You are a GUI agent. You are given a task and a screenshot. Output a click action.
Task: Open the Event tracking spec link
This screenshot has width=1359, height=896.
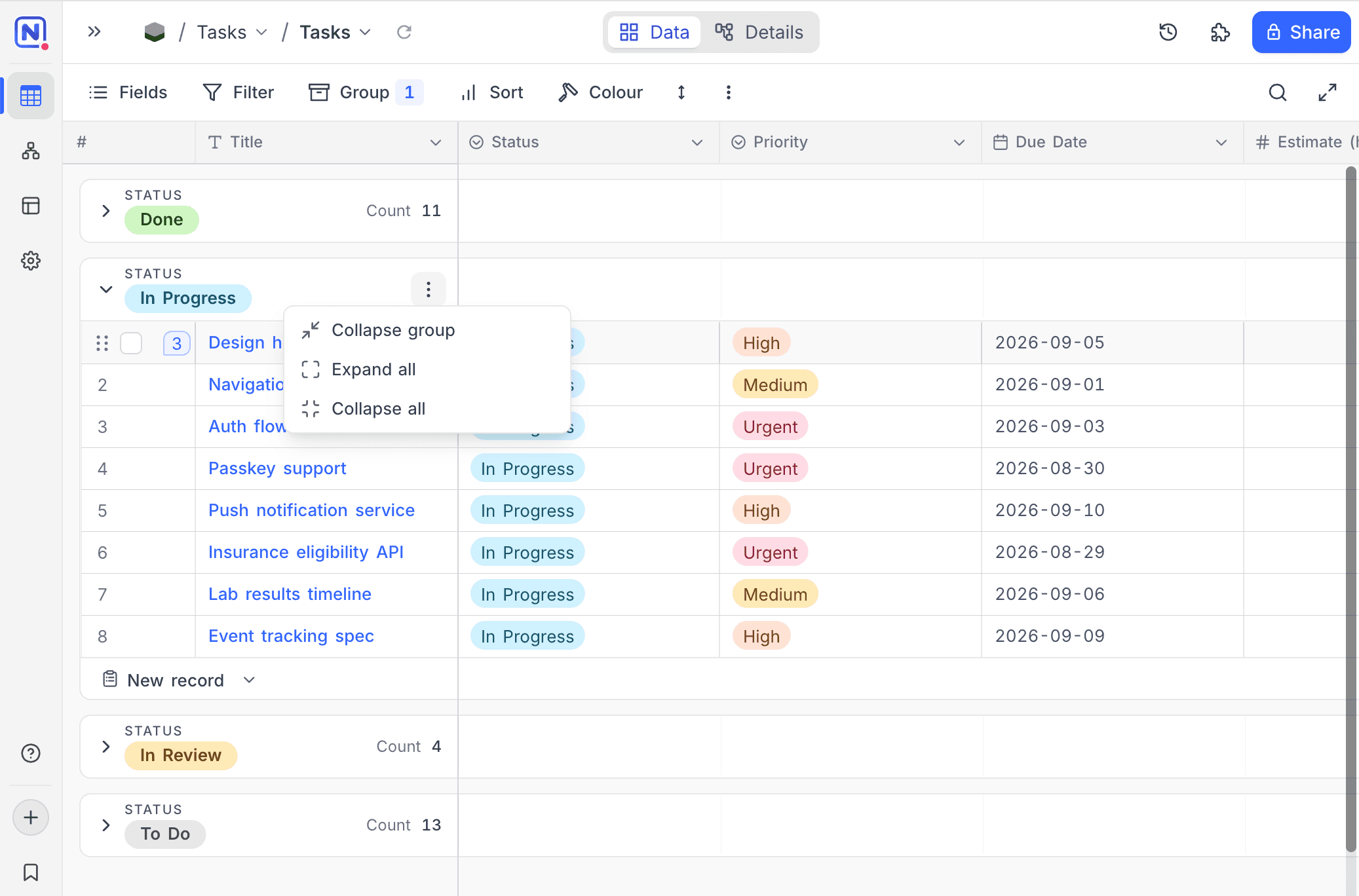(x=291, y=636)
